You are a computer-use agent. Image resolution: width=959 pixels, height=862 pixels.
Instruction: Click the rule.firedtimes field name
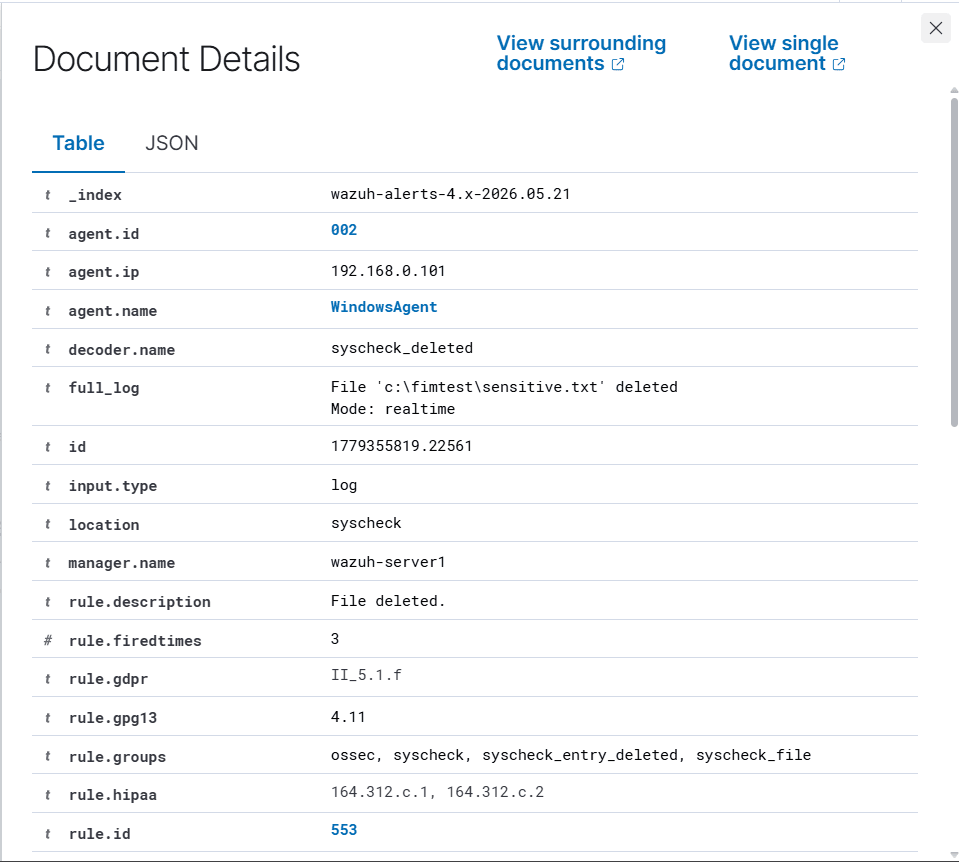[x=135, y=641]
